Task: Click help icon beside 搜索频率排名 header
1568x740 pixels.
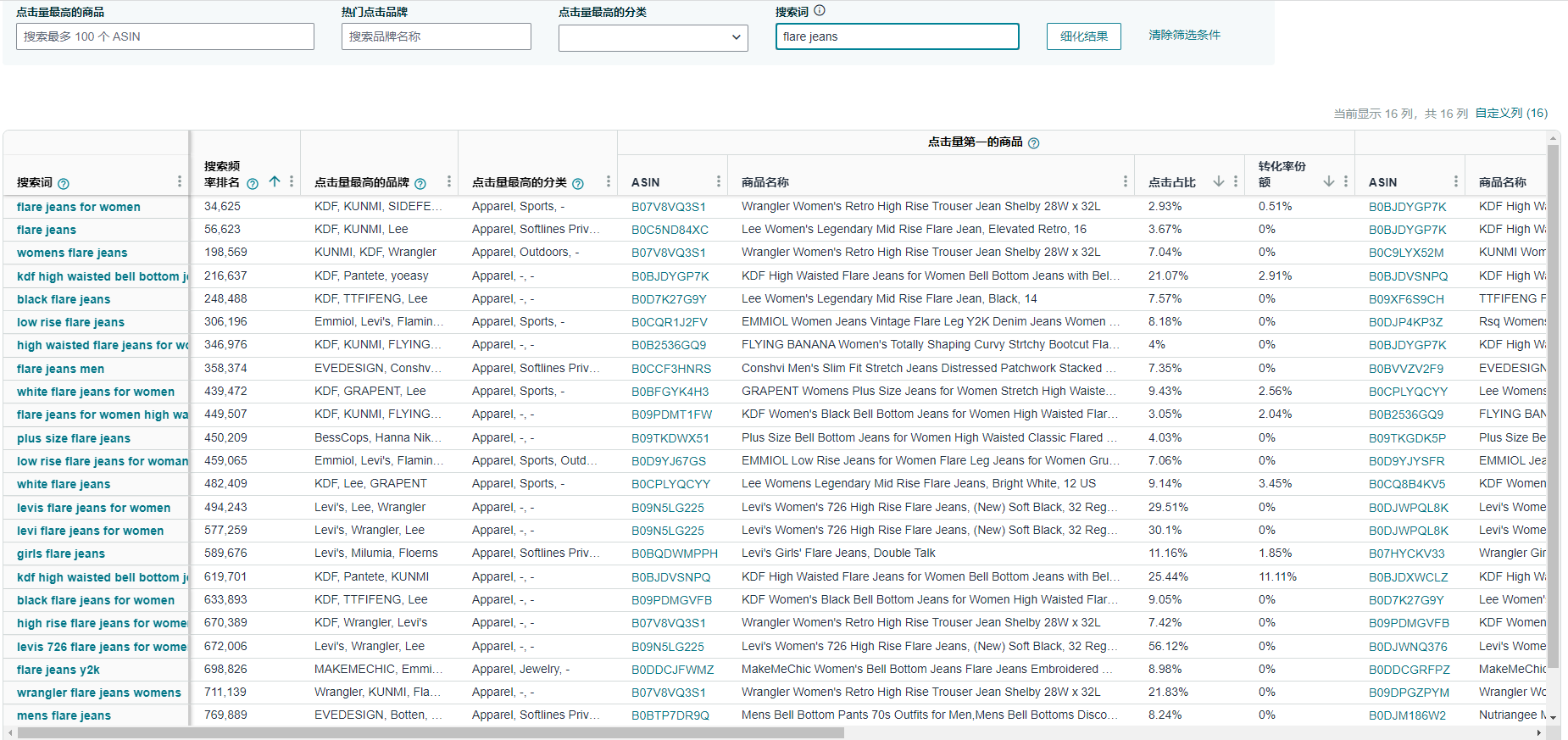Action: pyautogui.click(x=253, y=183)
